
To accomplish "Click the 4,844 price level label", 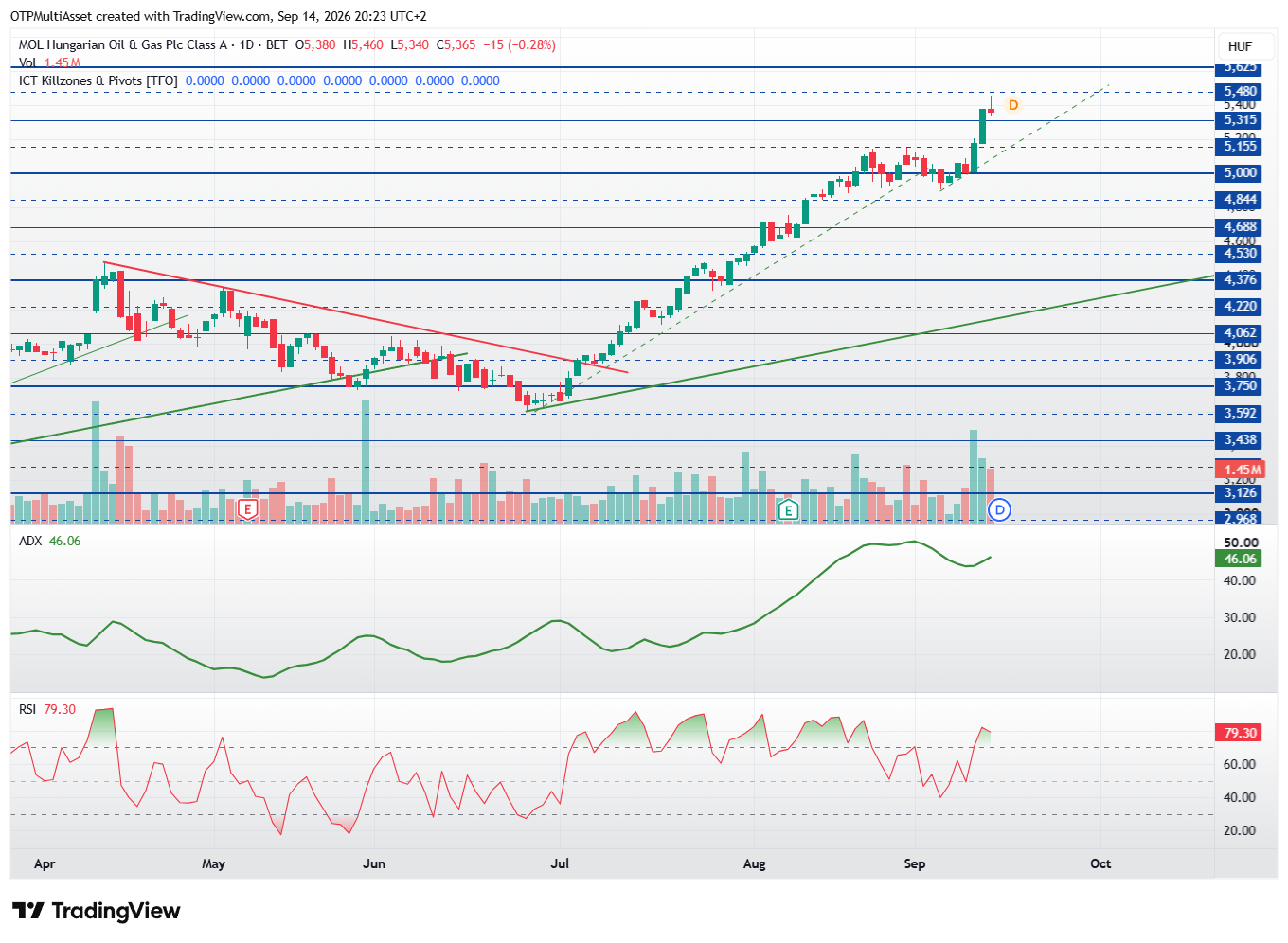I will pyautogui.click(x=1240, y=199).
